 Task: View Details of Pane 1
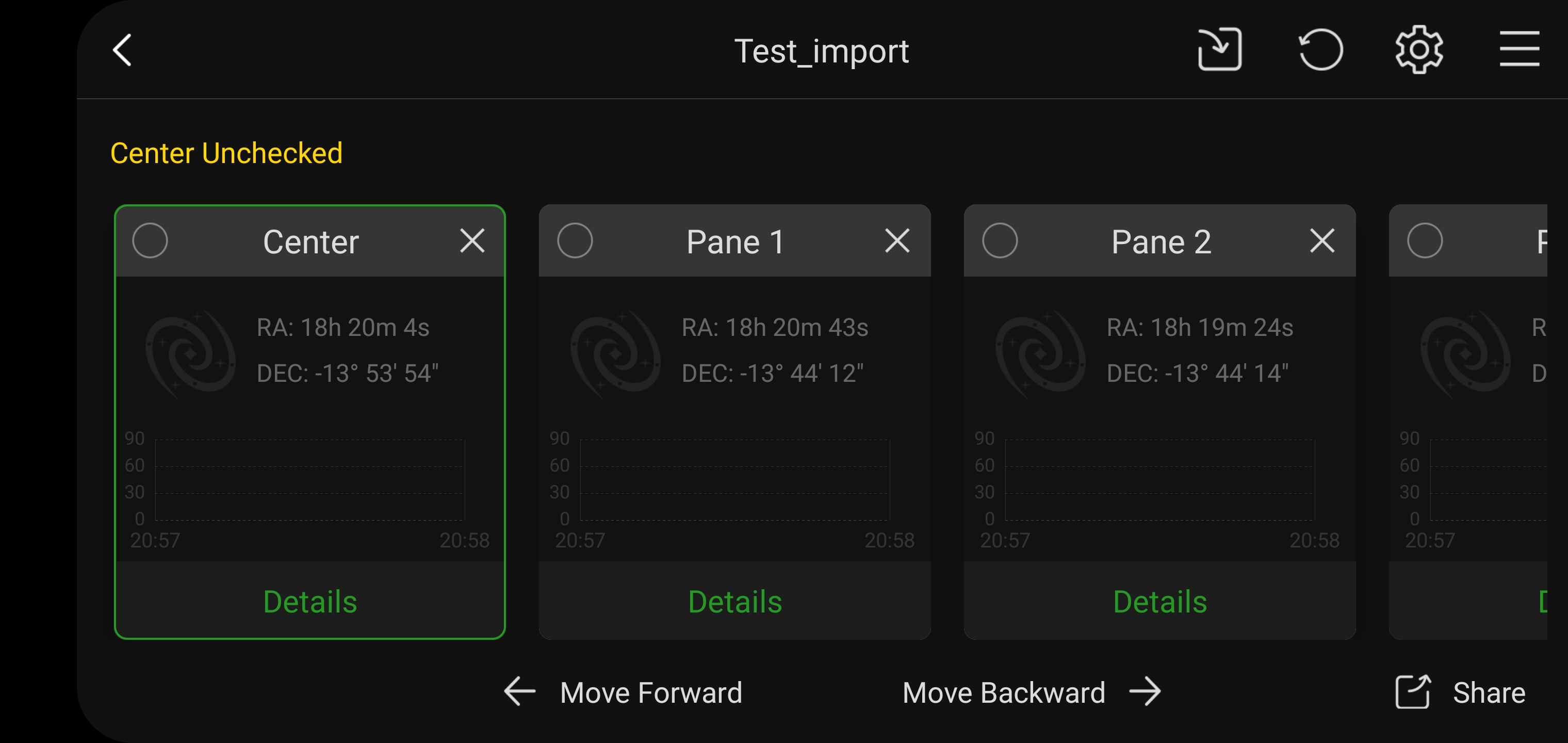click(x=734, y=602)
